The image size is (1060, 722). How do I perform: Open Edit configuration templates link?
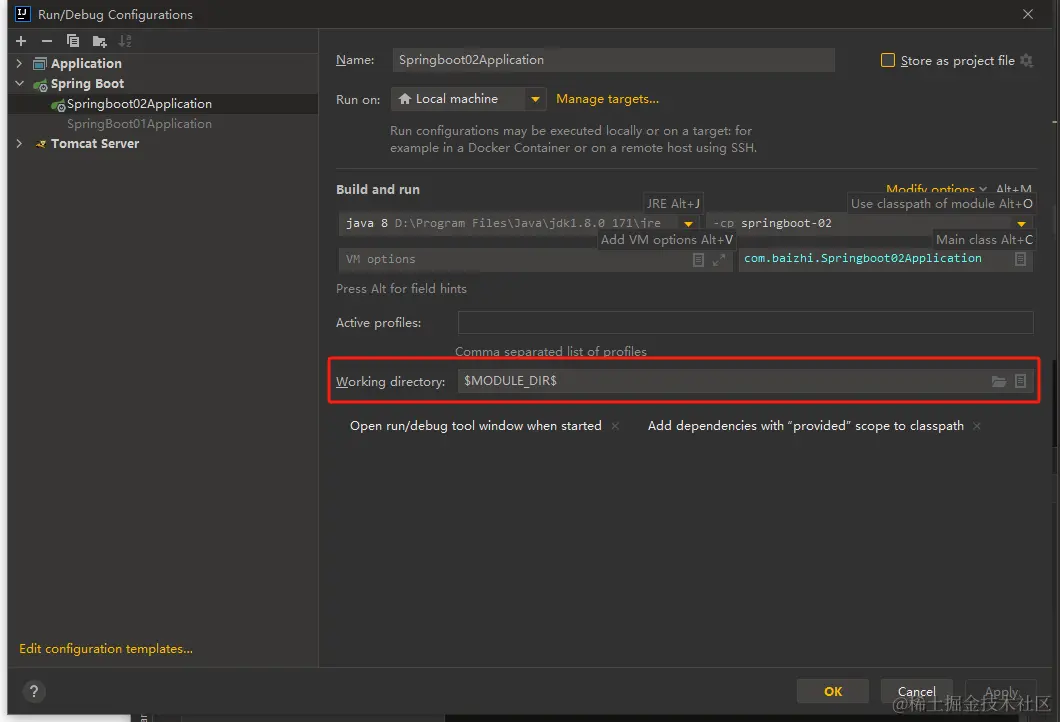[x=105, y=648]
